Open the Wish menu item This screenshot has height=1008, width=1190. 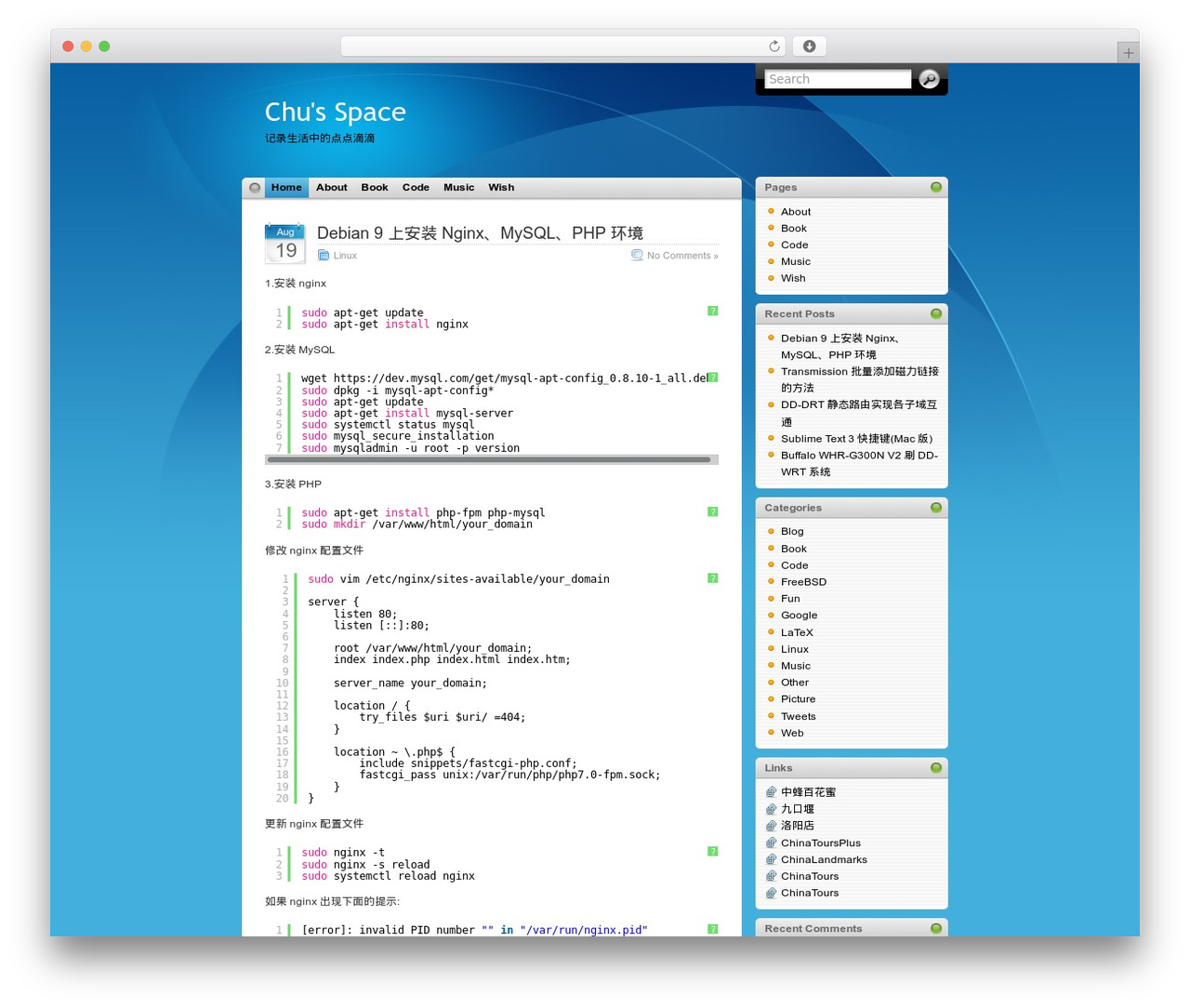(x=501, y=188)
